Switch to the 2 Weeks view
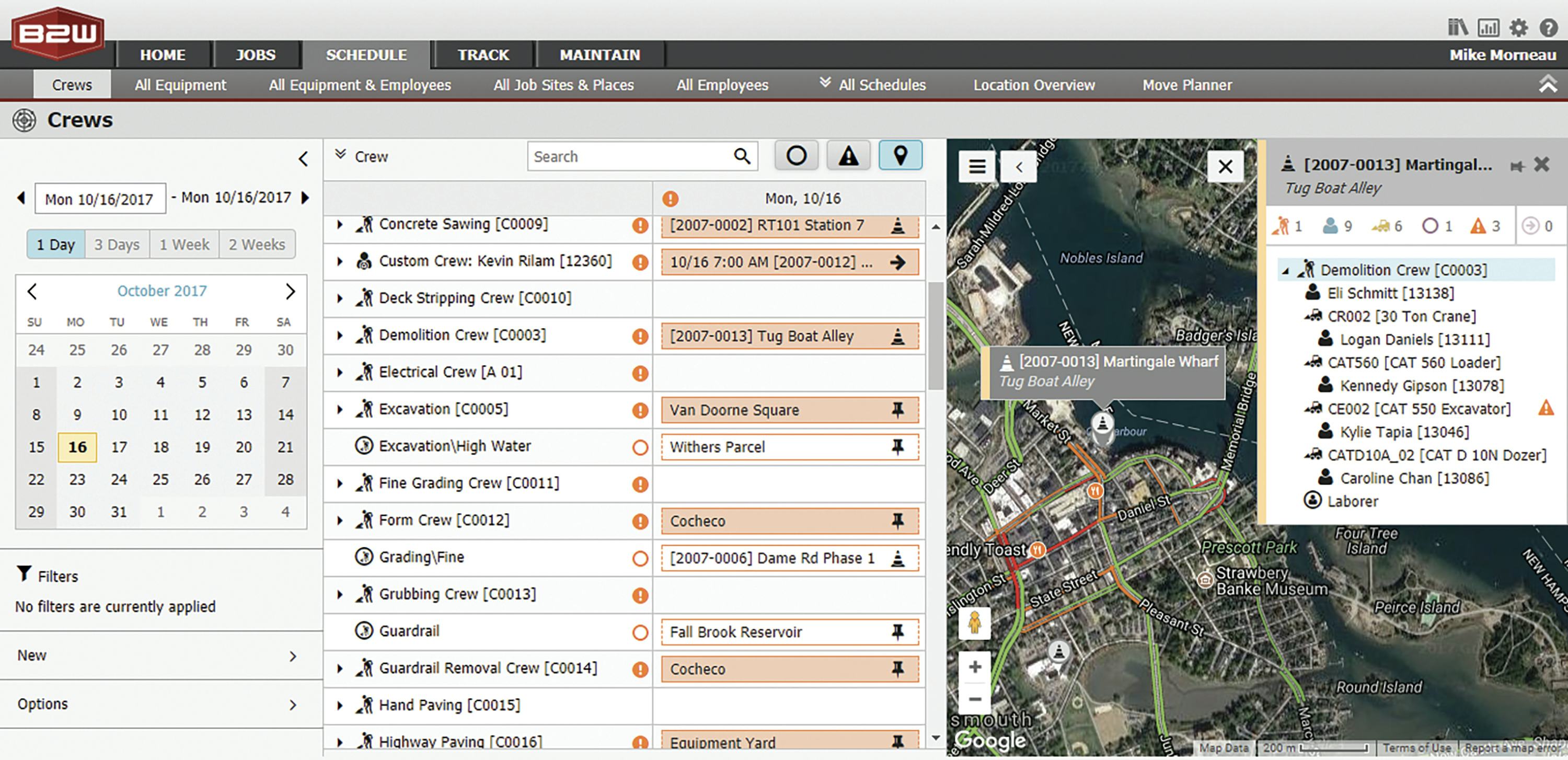 pos(256,244)
